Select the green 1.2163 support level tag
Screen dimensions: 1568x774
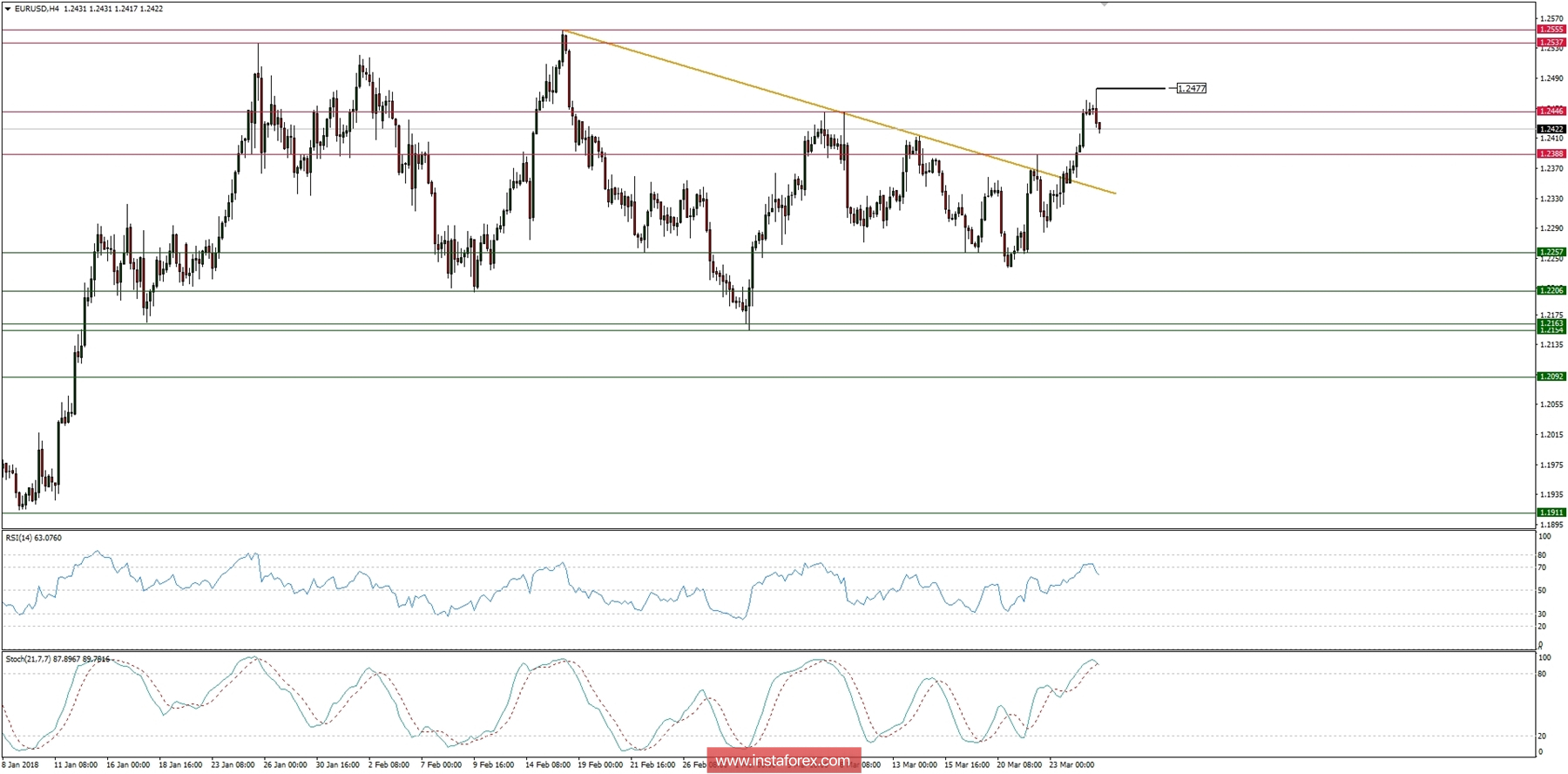click(x=1551, y=323)
